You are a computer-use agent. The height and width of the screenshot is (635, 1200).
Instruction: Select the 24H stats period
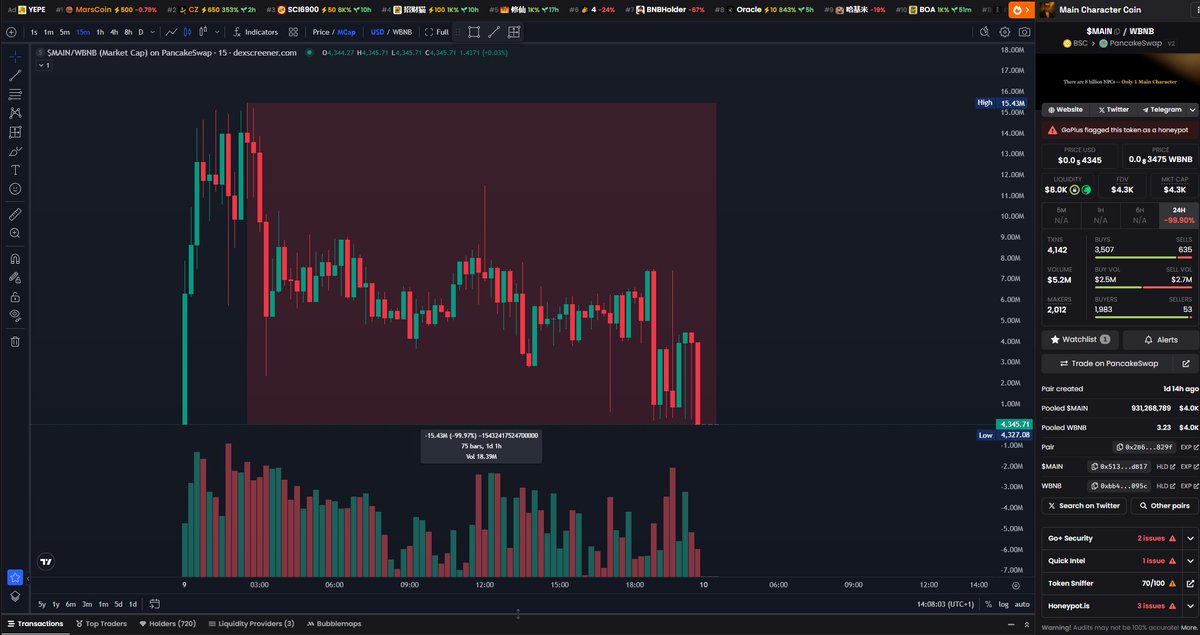[1177, 214]
